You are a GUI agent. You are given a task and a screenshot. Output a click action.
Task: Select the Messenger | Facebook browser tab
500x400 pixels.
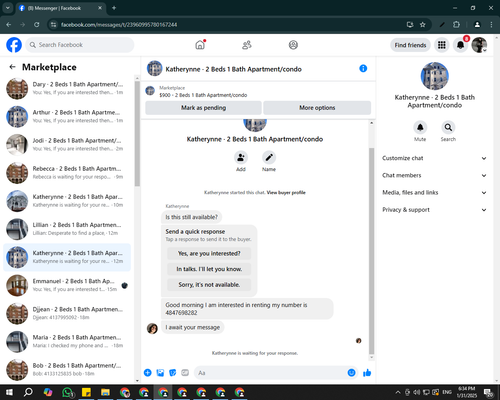61,8
